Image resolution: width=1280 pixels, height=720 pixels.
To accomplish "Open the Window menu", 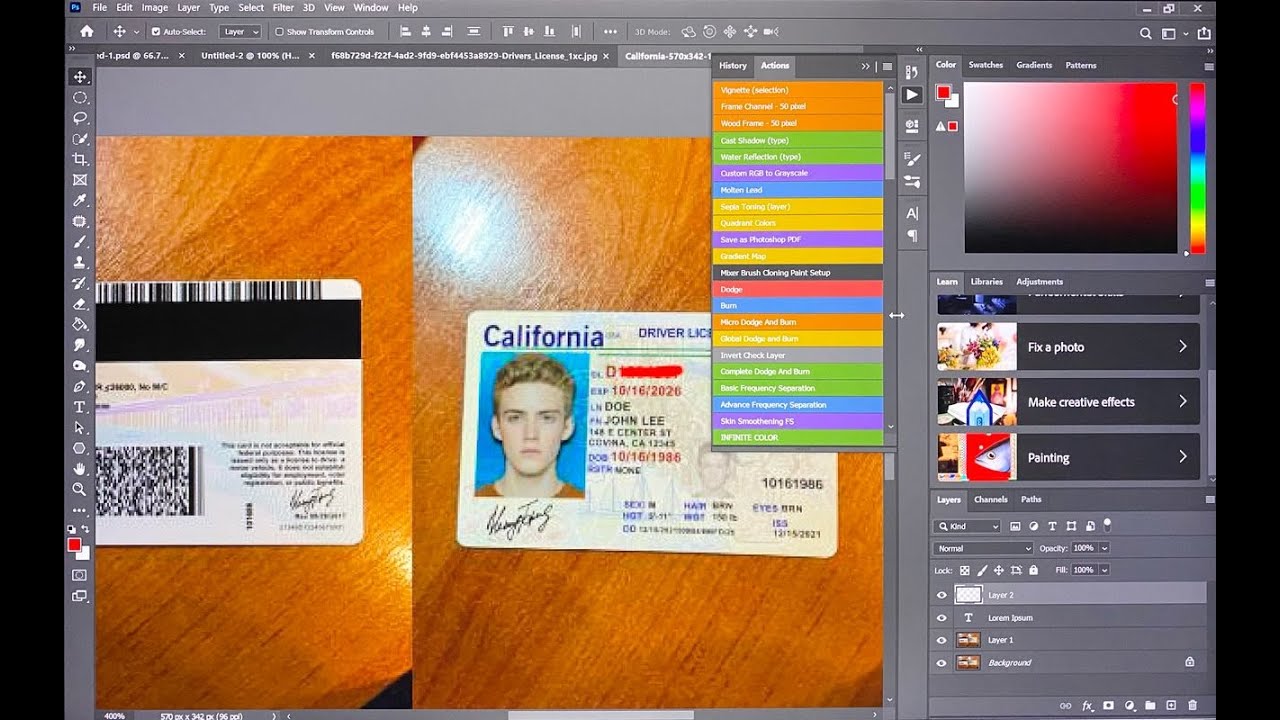I will click(370, 7).
